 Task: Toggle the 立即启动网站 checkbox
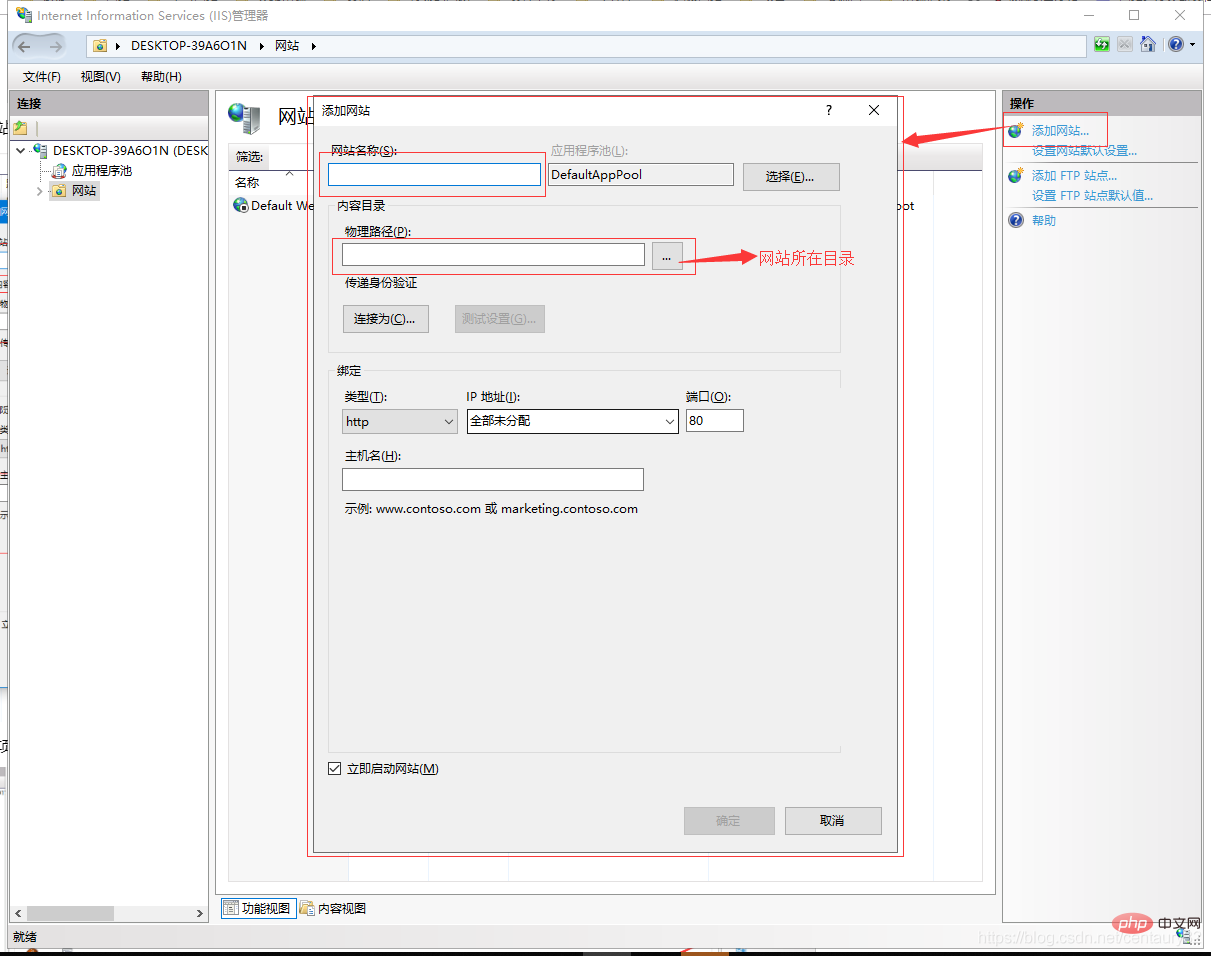[x=335, y=769]
